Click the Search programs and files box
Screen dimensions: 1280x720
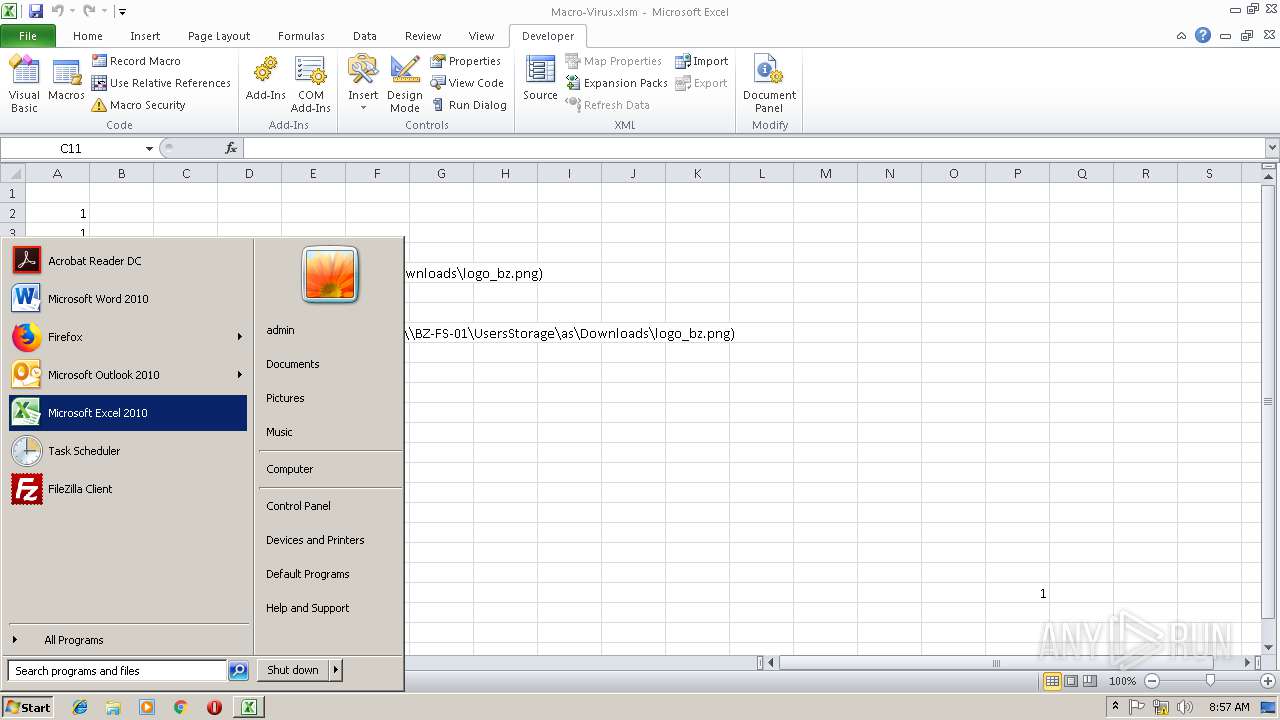coord(117,671)
